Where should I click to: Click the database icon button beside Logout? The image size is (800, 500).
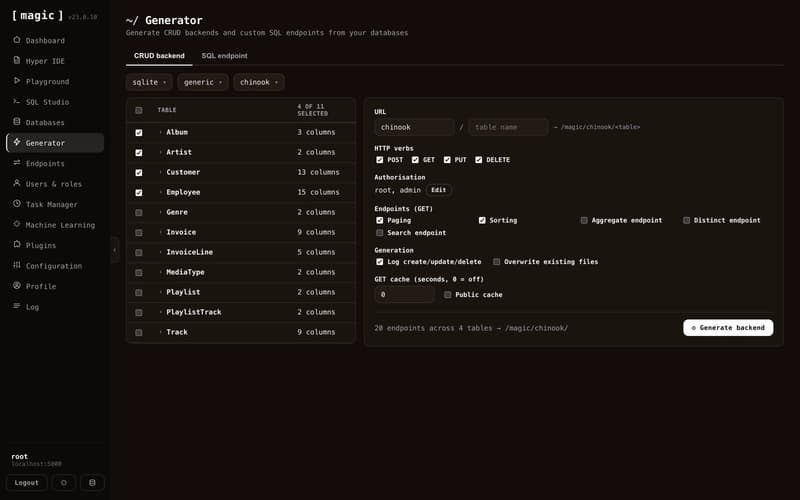pyautogui.click(x=92, y=483)
